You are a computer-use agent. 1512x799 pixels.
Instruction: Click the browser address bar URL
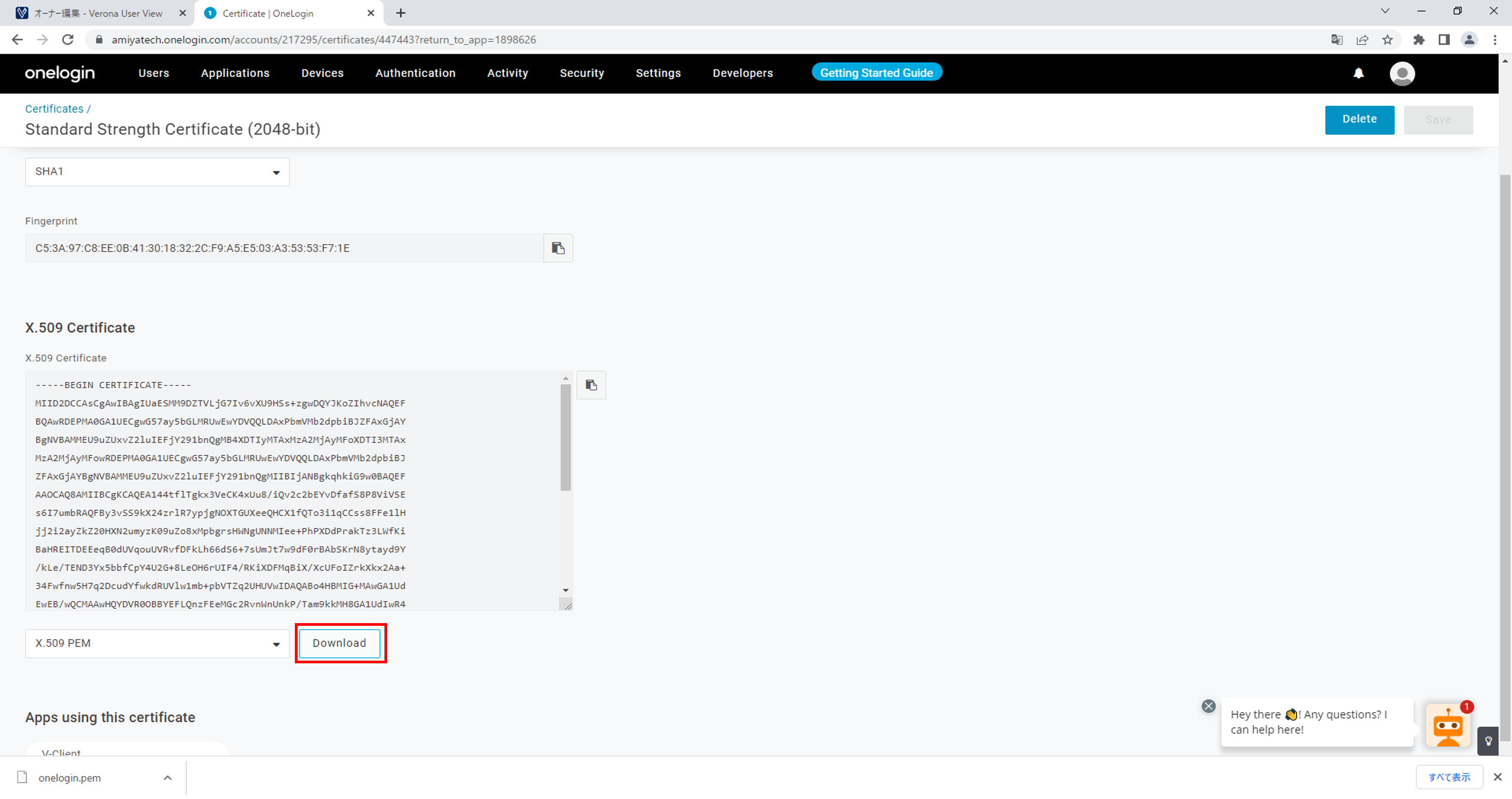click(323, 39)
